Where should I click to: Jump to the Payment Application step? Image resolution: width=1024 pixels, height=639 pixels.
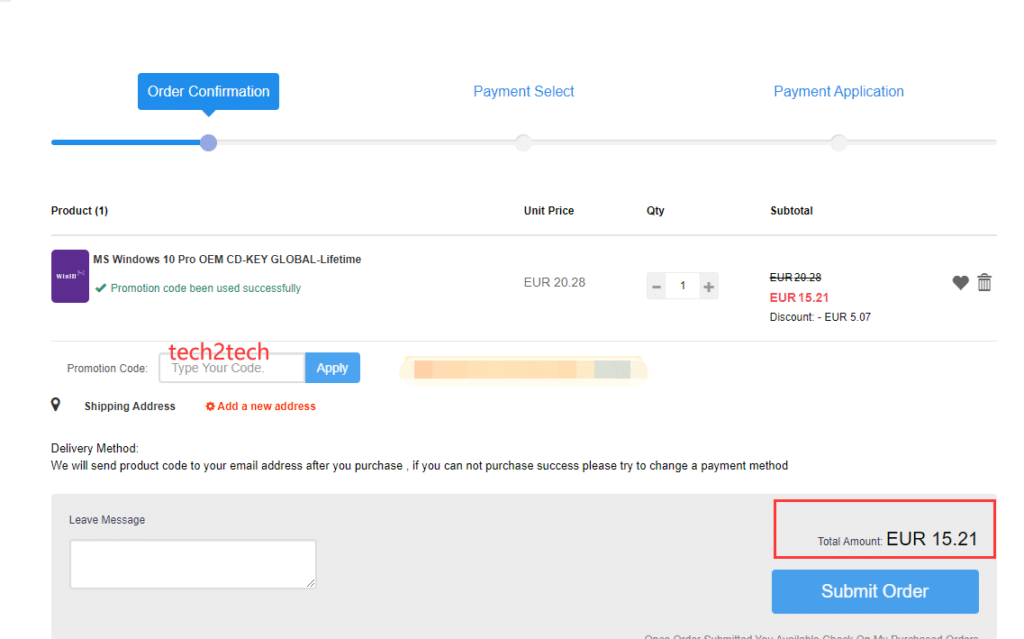838,91
